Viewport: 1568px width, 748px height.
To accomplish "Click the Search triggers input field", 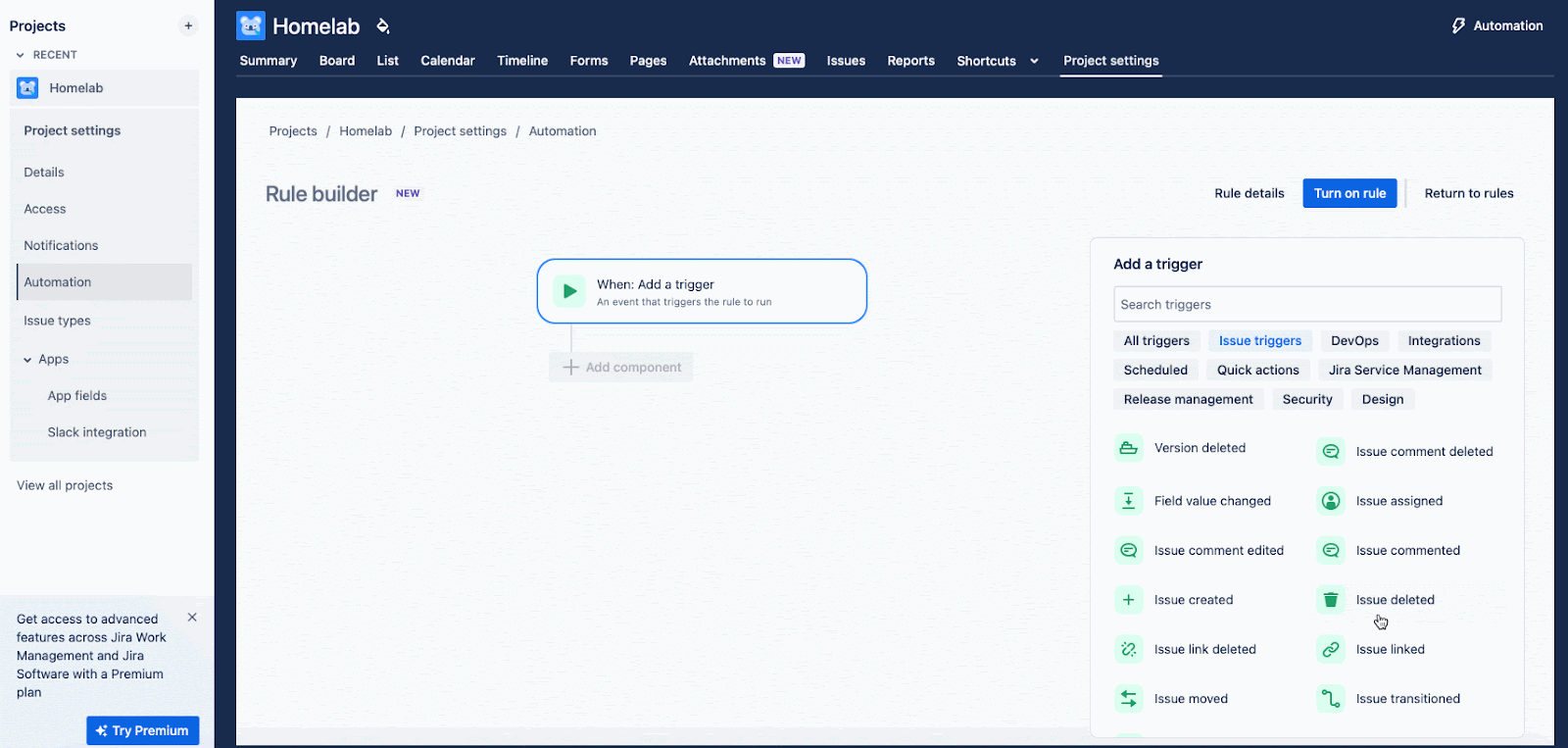I will (1307, 305).
